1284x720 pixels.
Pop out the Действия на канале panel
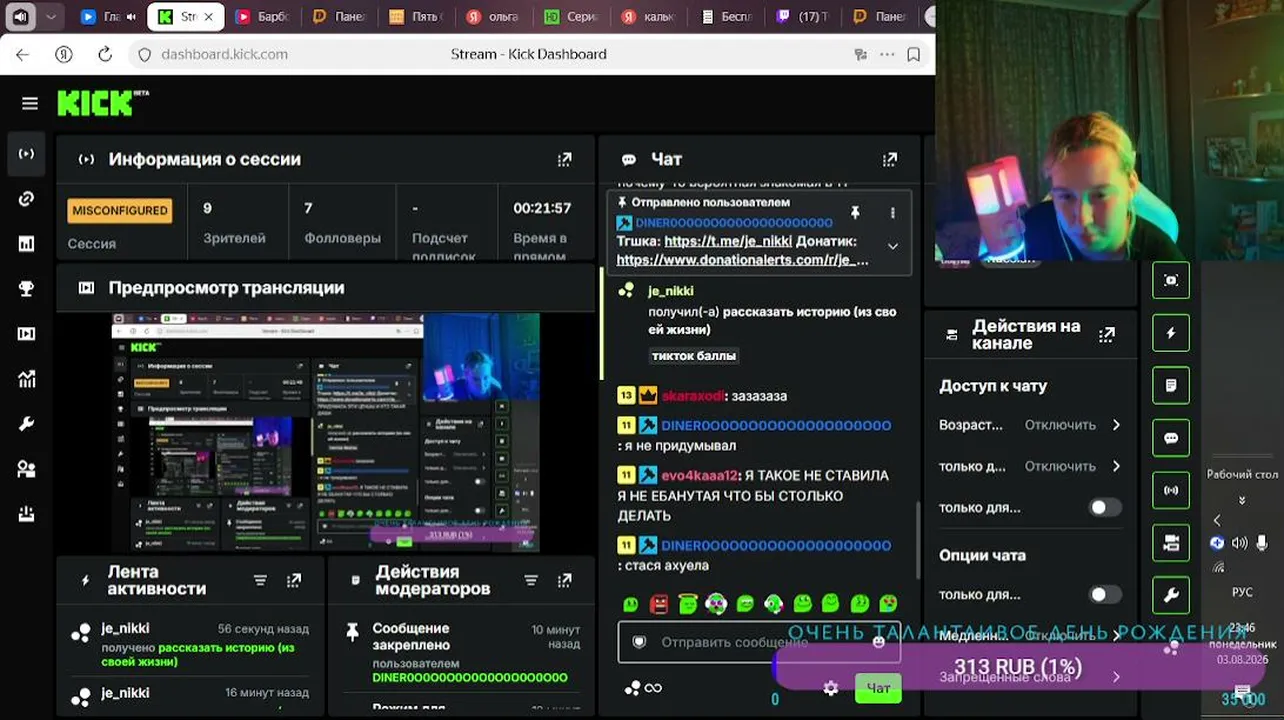[x=1107, y=335]
